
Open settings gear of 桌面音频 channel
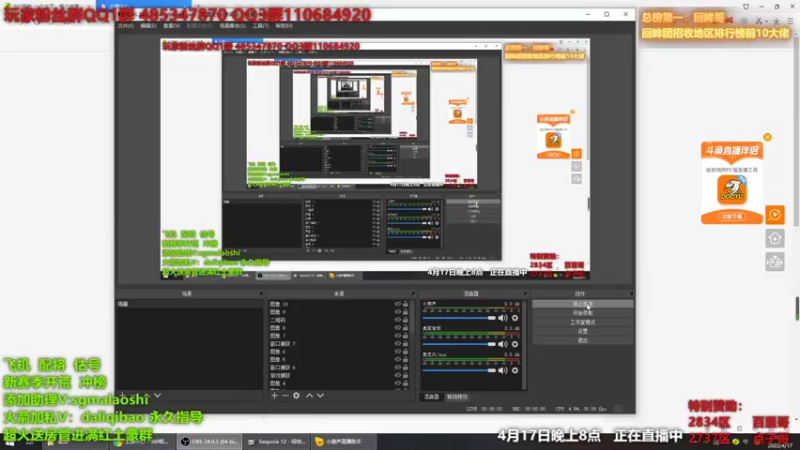(x=515, y=344)
